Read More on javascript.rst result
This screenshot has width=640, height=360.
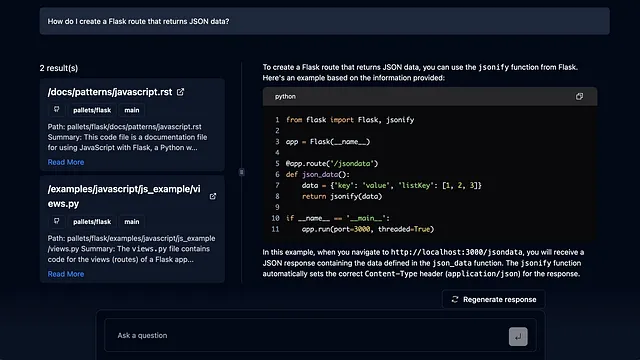66,162
